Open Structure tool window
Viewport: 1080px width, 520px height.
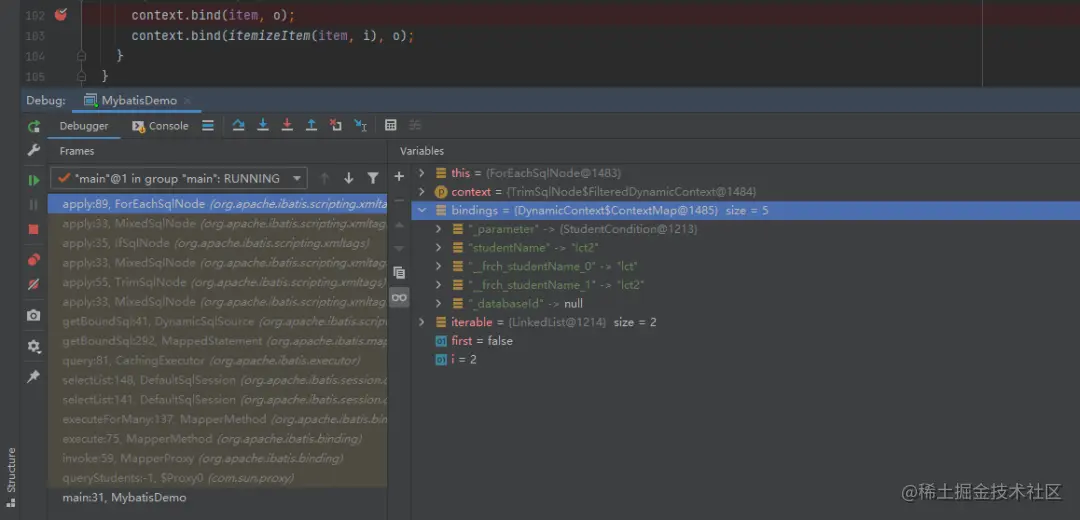pyautogui.click(x=11, y=477)
